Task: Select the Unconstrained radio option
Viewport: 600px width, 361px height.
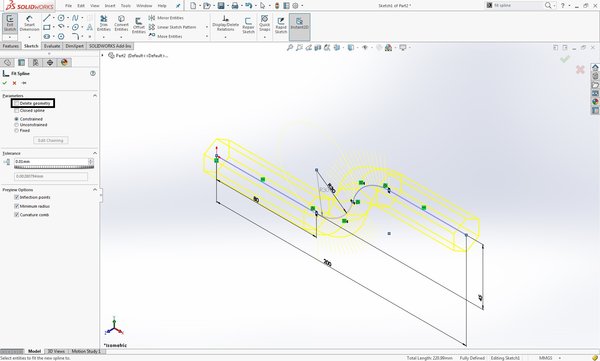Action: click(16, 125)
